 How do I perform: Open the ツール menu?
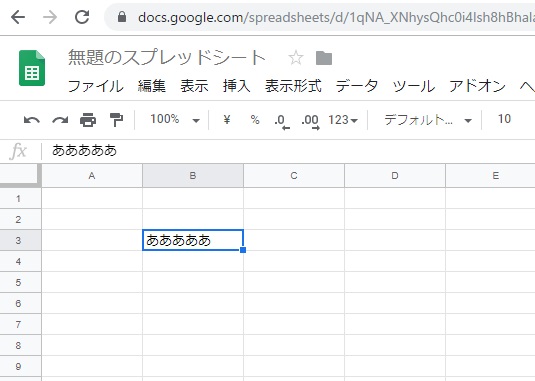(x=414, y=86)
